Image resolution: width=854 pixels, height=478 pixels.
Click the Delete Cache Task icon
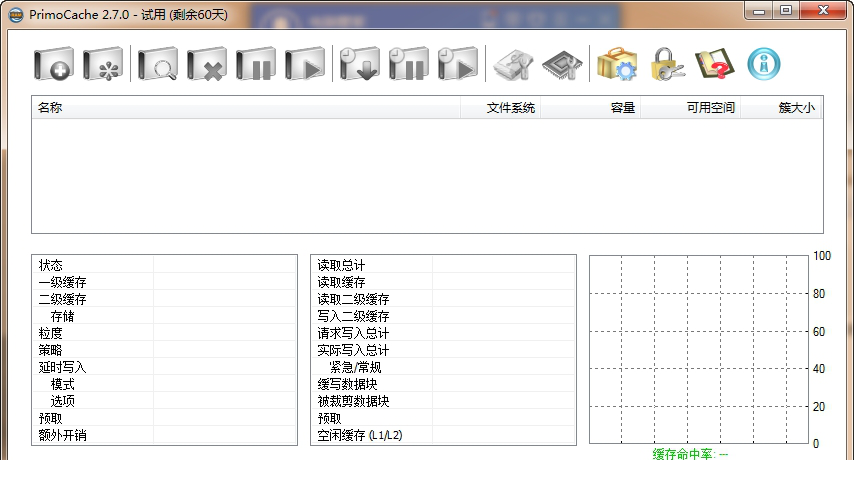pos(206,64)
